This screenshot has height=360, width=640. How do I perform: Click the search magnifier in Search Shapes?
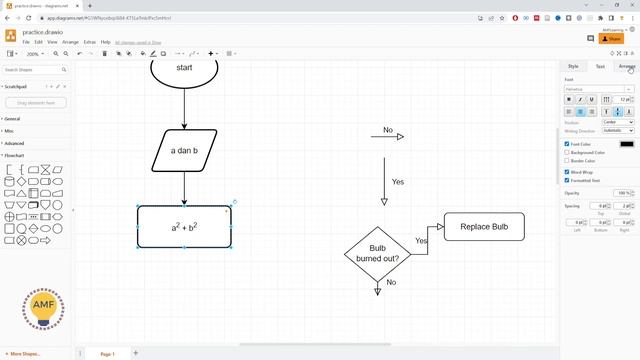(x=64, y=70)
